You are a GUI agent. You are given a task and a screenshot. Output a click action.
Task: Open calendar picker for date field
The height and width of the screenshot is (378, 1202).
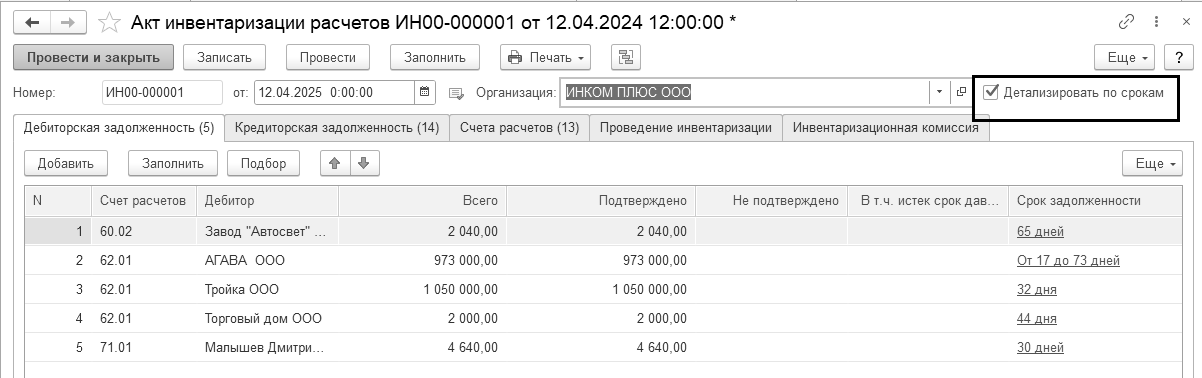click(x=425, y=92)
